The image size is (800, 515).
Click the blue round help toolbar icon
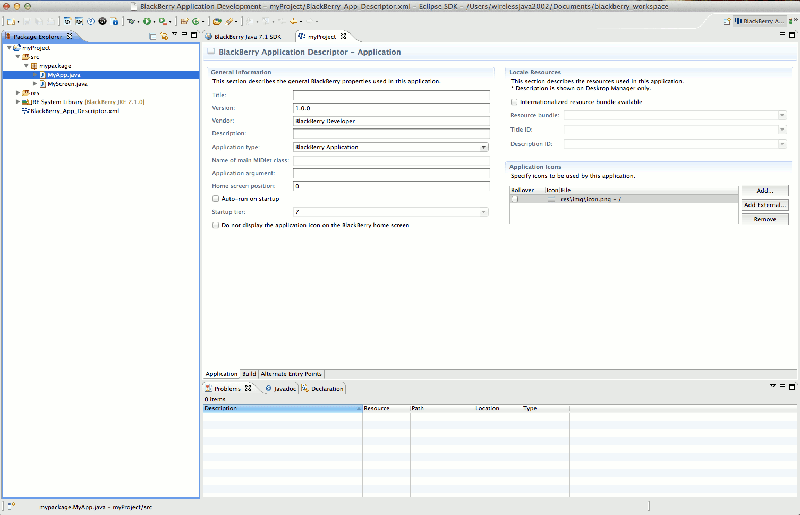coord(91,21)
